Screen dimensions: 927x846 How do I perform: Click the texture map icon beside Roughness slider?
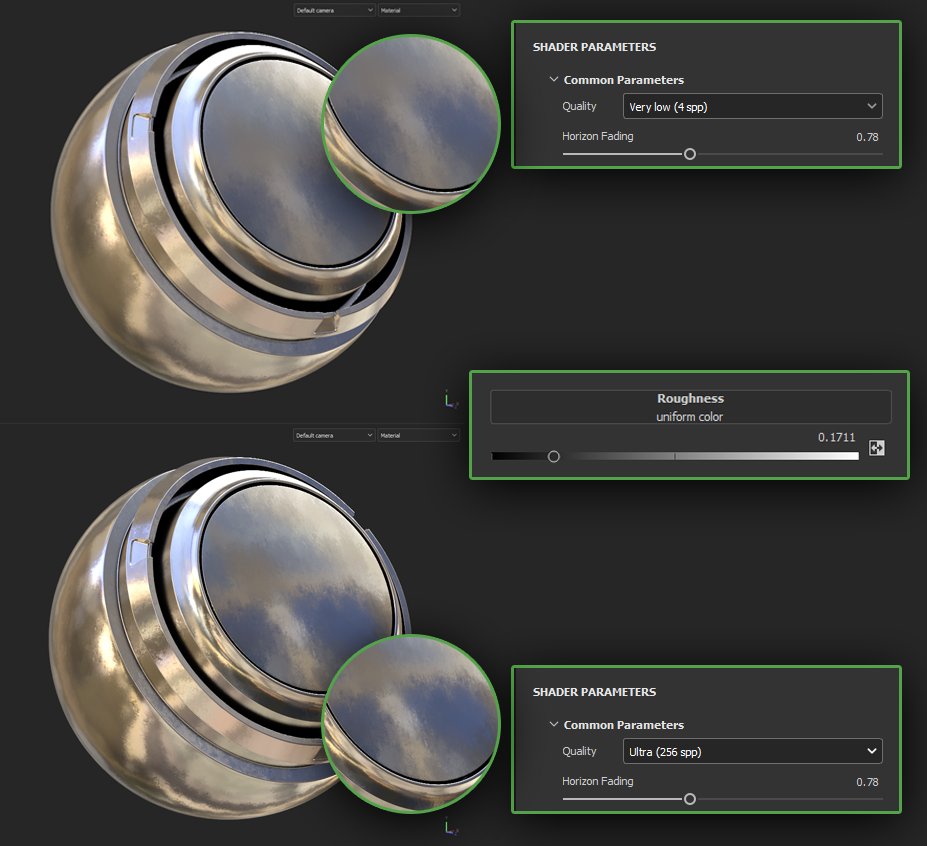876,448
